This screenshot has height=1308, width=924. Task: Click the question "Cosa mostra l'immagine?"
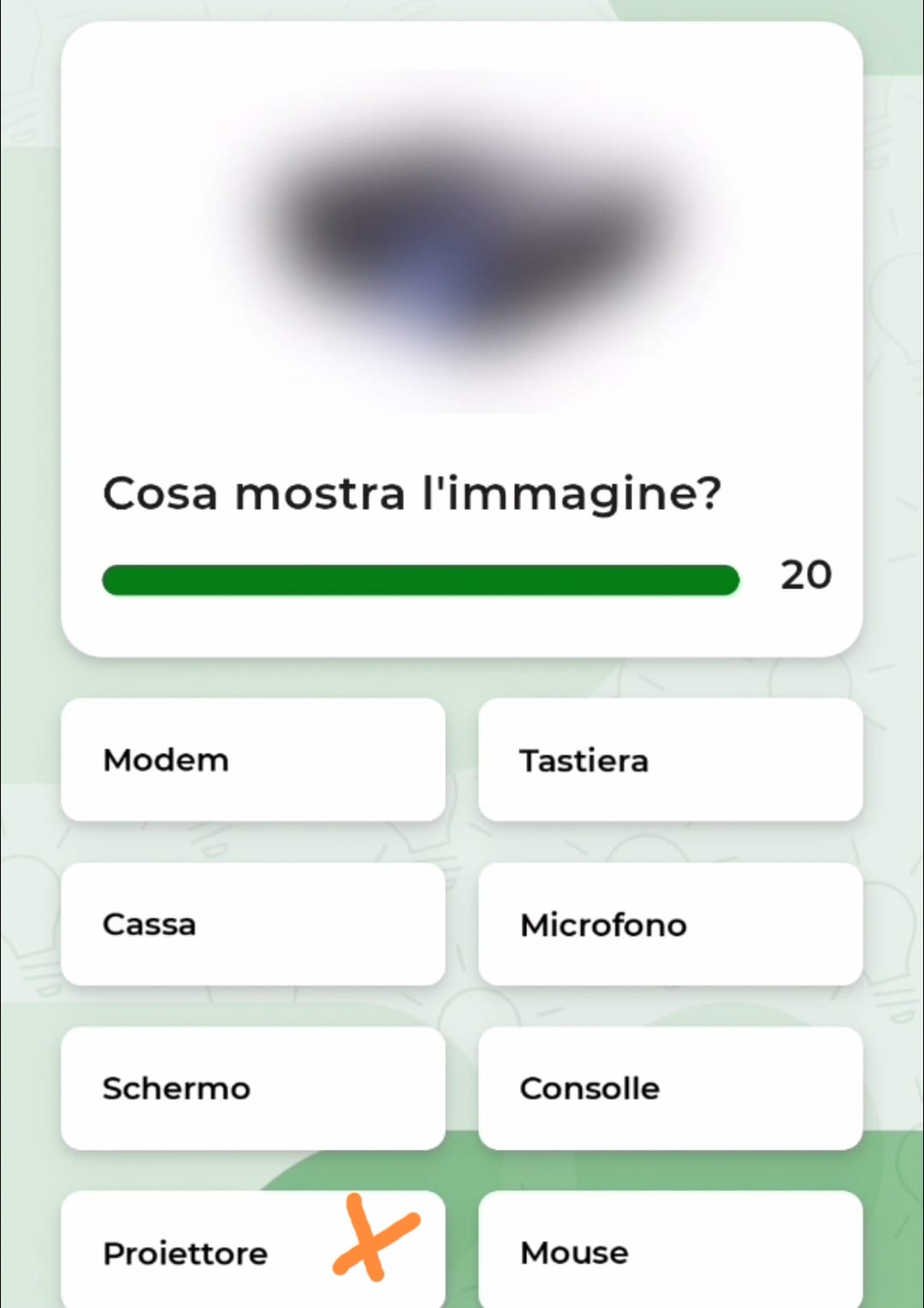coord(412,494)
